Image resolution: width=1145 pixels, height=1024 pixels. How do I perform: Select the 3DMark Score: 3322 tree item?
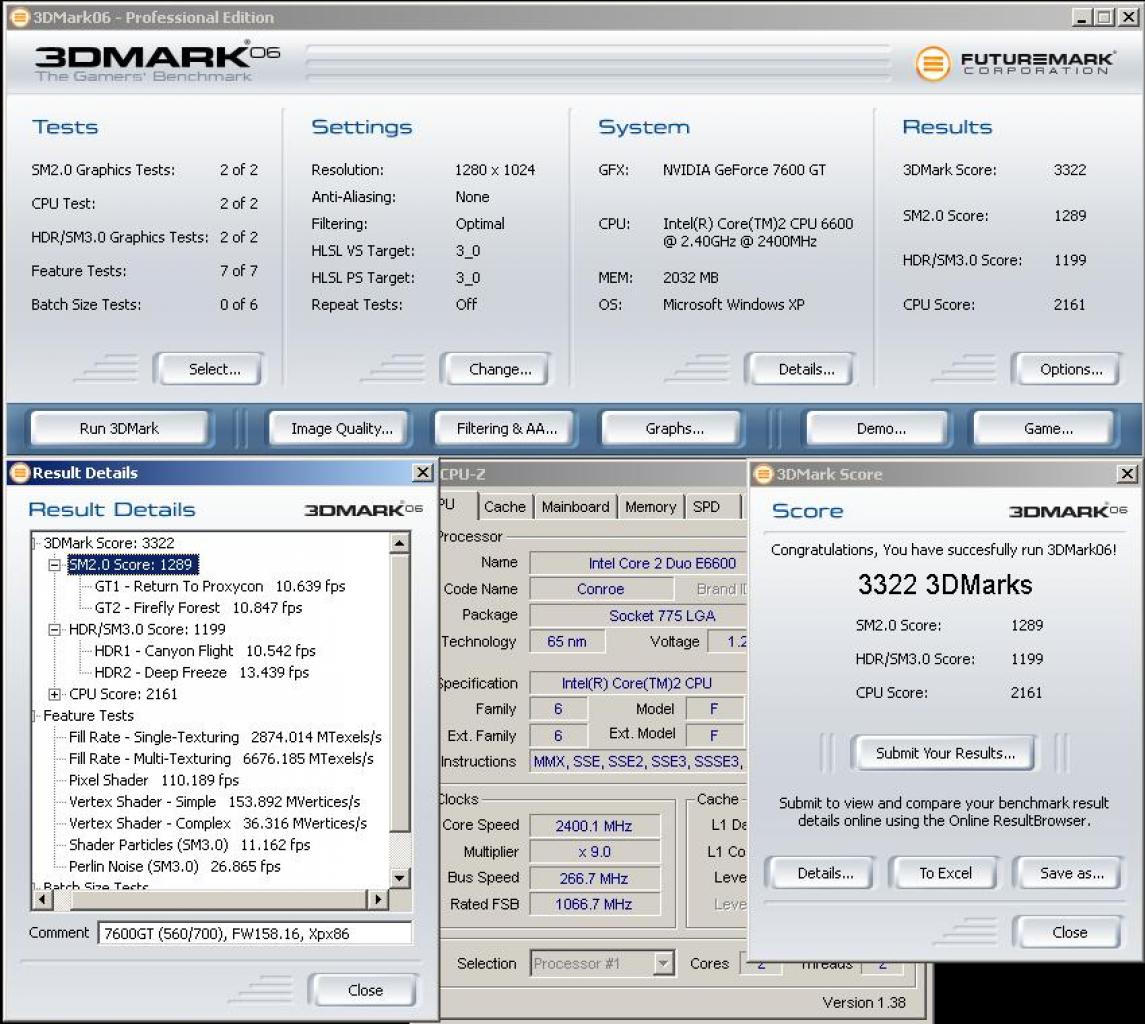[x=109, y=543]
